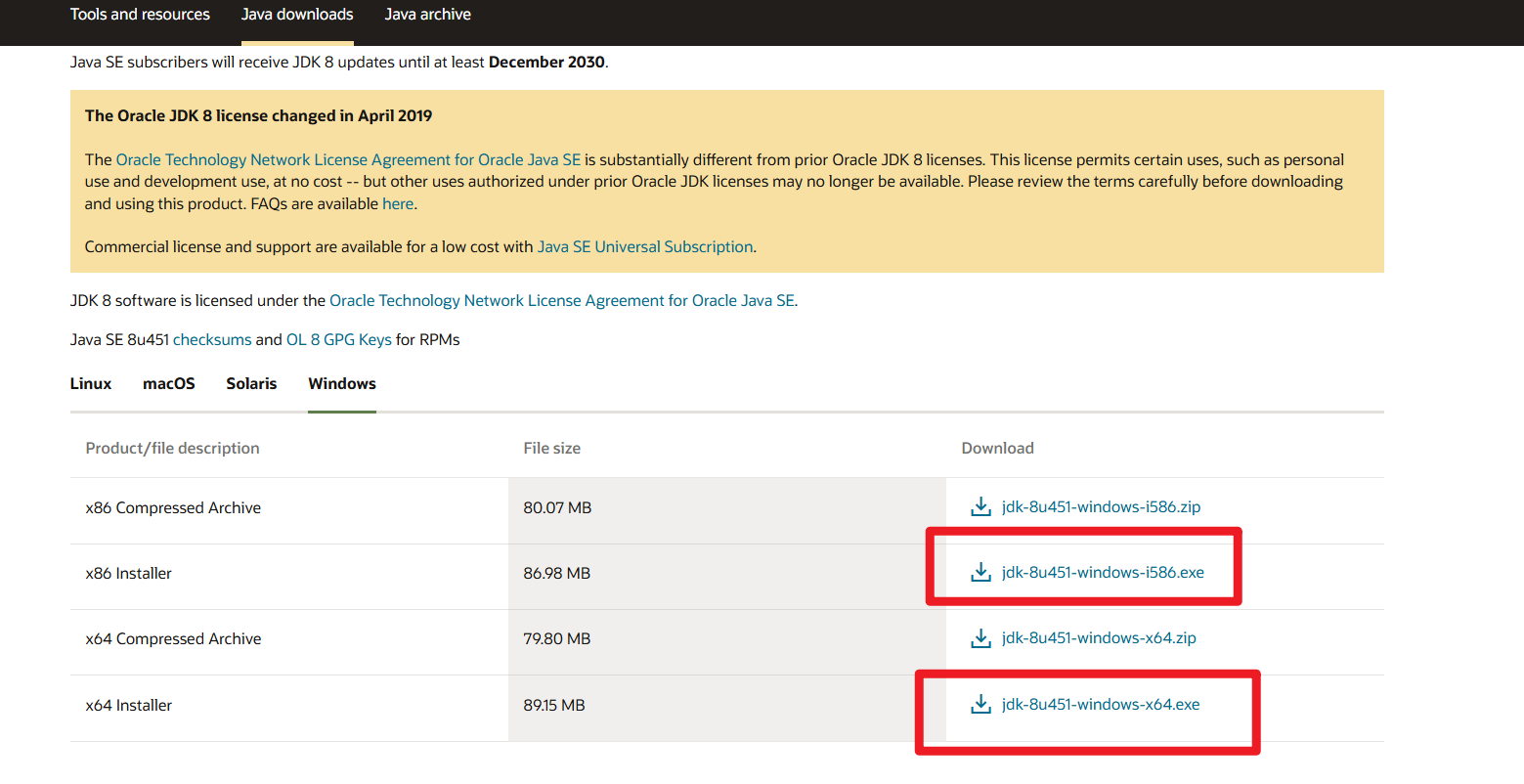The image size is (1524, 784).
Task: Open the OL 8 GPG Keys link
Action: tap(338, 339)
